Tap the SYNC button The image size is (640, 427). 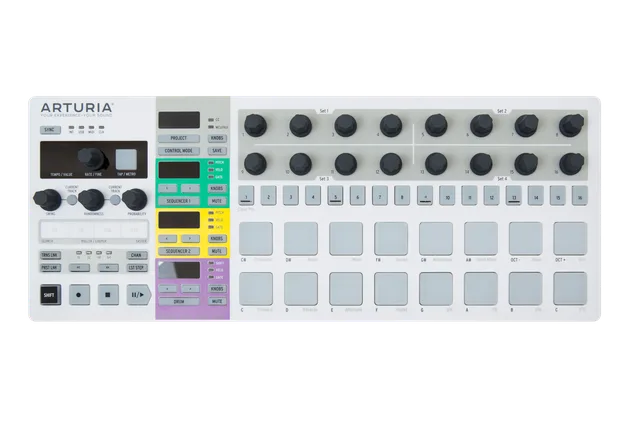click(50, 130)
